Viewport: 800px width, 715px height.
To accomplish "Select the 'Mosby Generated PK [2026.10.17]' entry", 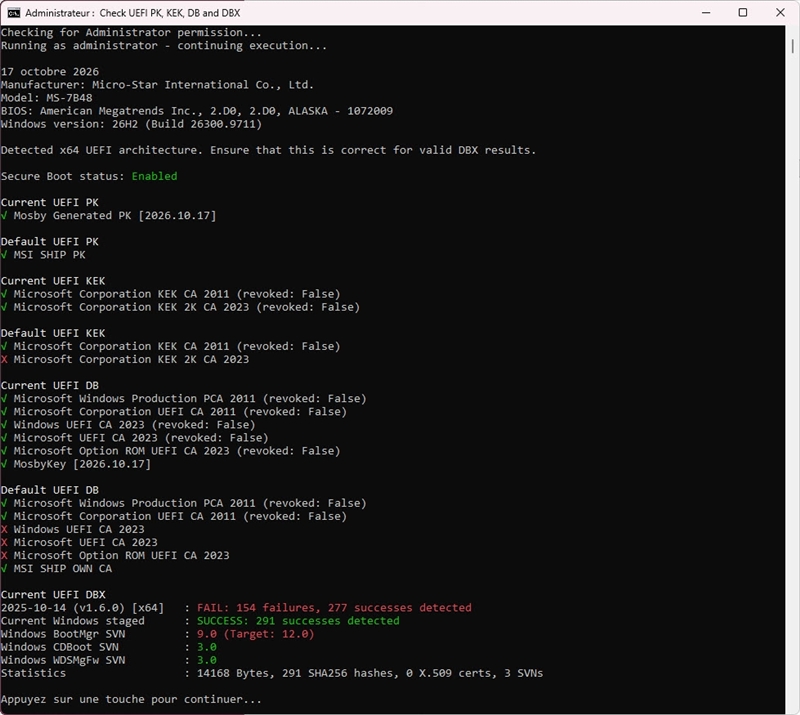I will [x=115, y=215].
